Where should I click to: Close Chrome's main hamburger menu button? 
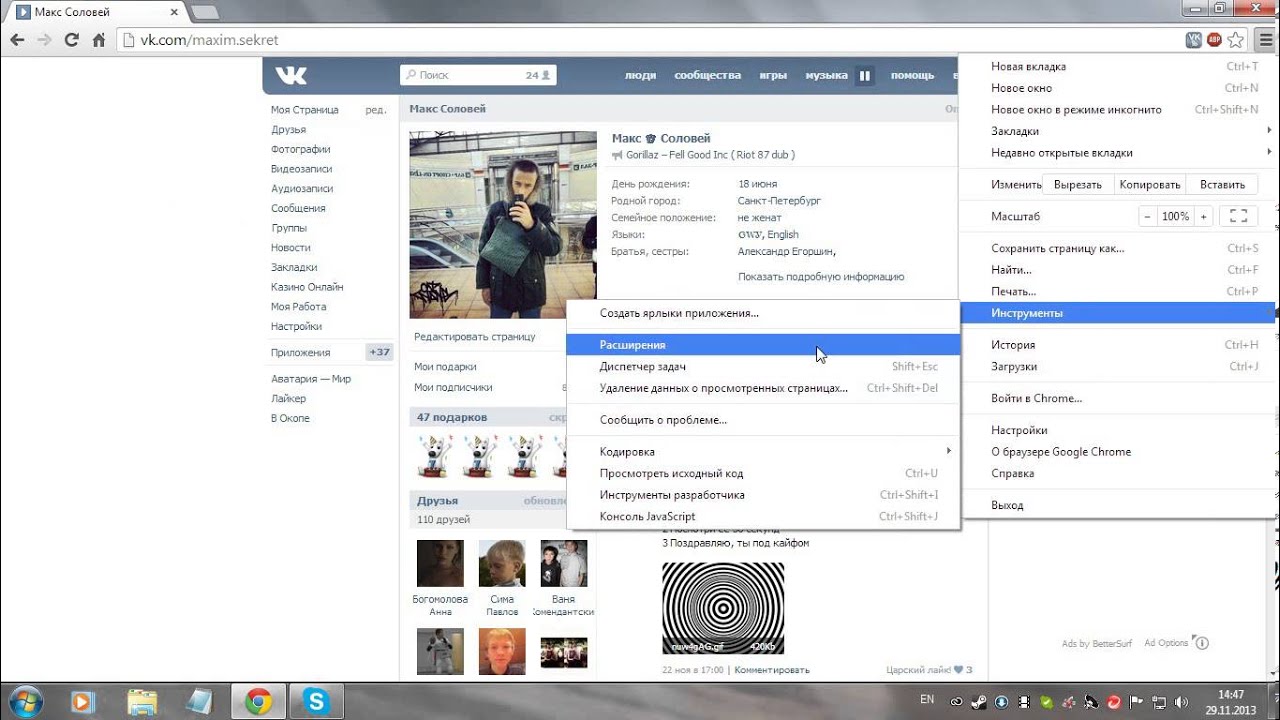(x=1264, y=40)
